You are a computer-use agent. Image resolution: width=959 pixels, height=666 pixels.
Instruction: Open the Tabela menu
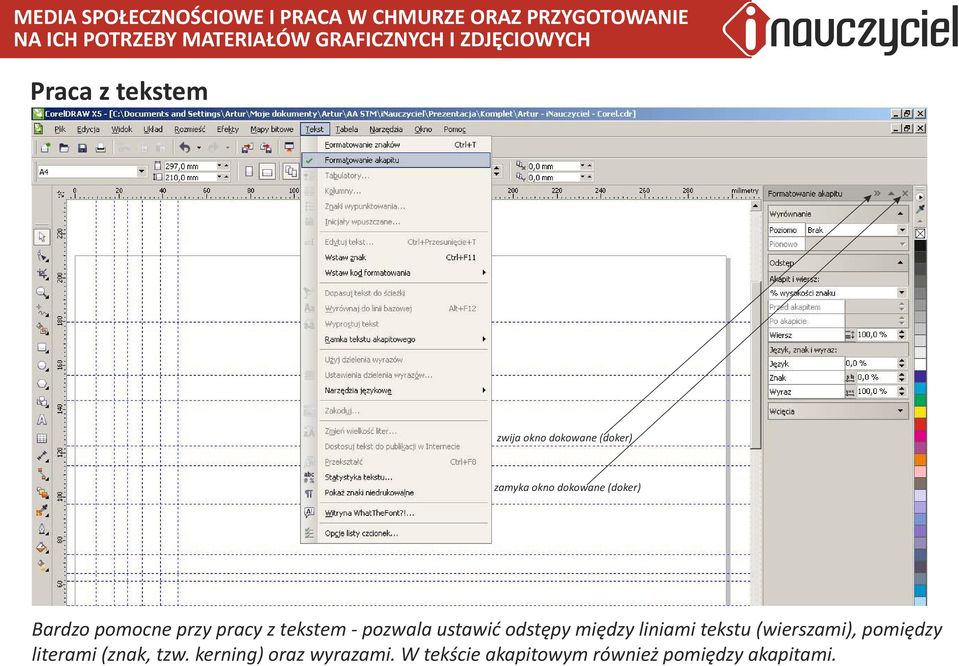point(347,130)
